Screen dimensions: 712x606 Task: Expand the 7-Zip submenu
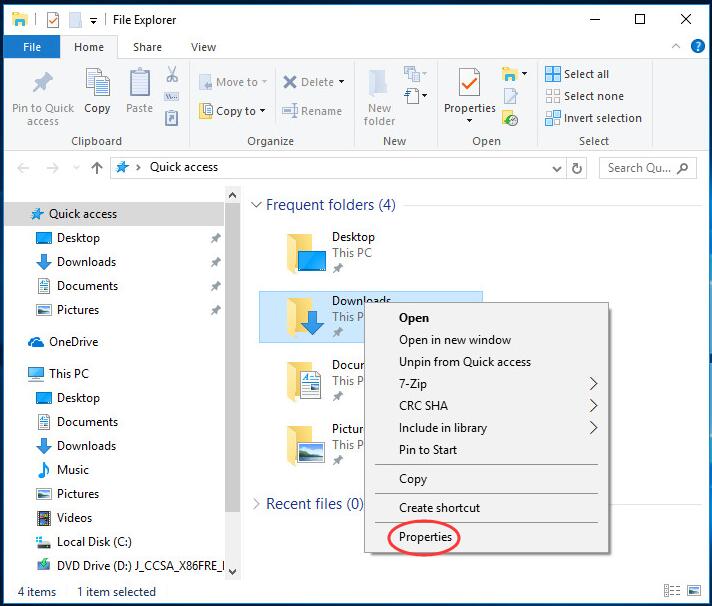(592, 384)
